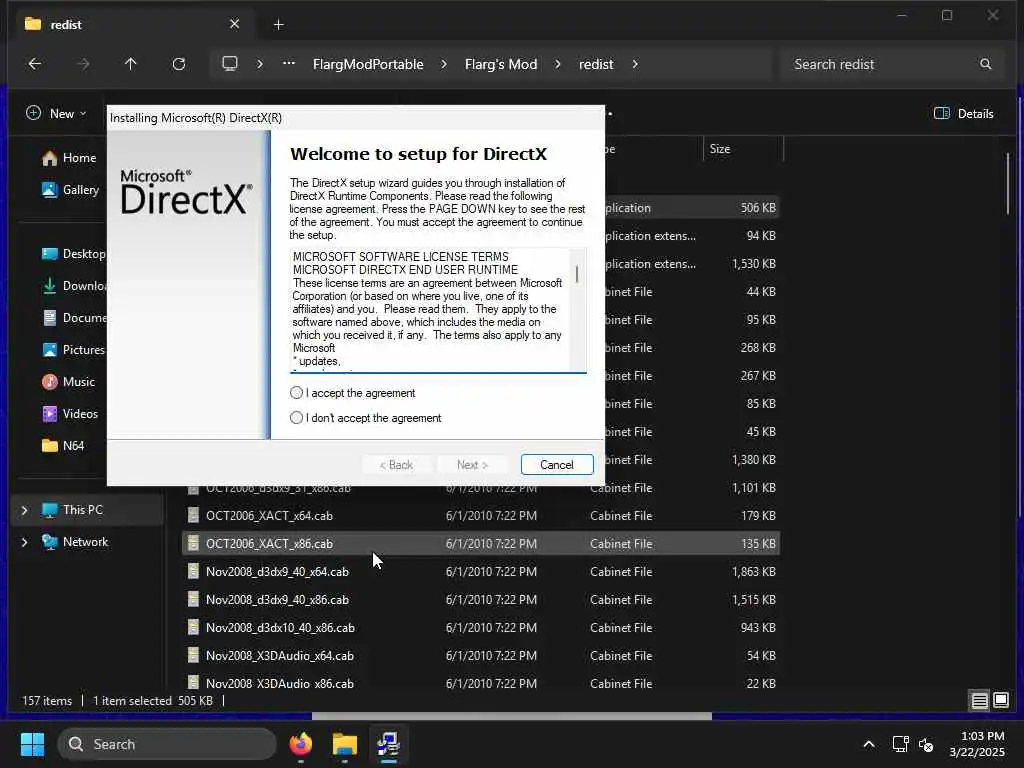This screenshot has width=1024, height=768.
Task: Click FlargModPortable breadcrumb
Action: (x=368, y=64)
